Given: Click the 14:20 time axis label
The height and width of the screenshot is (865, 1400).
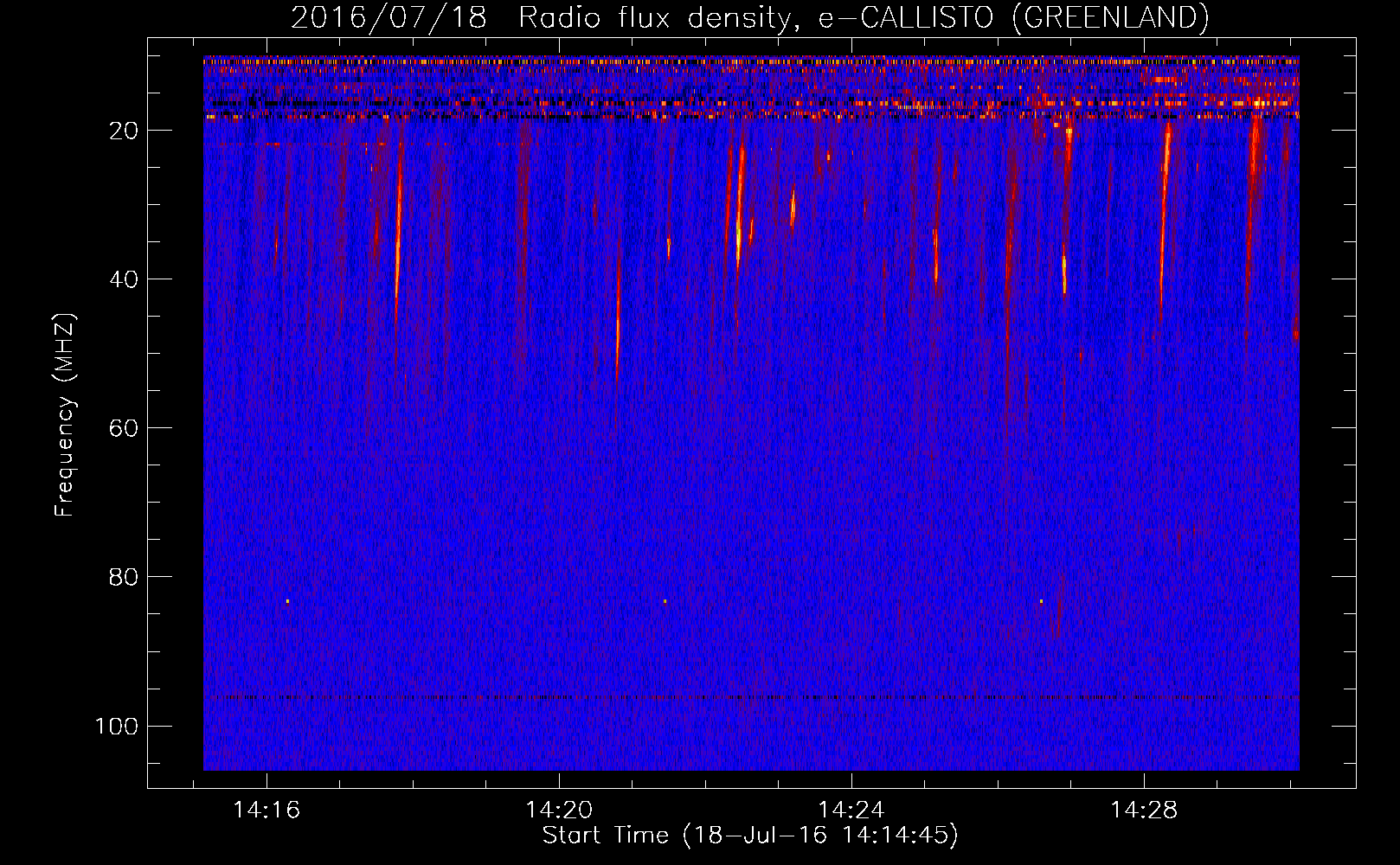Looking at the screenshot, I should click(x=559, y=810).
